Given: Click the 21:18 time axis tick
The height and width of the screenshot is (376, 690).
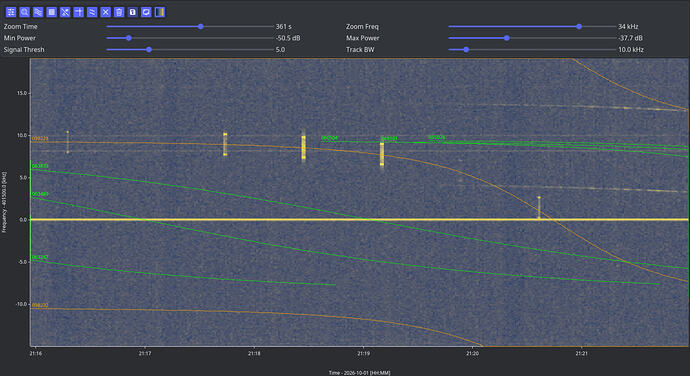Looking at the screenshot, I should click(254, 354).
